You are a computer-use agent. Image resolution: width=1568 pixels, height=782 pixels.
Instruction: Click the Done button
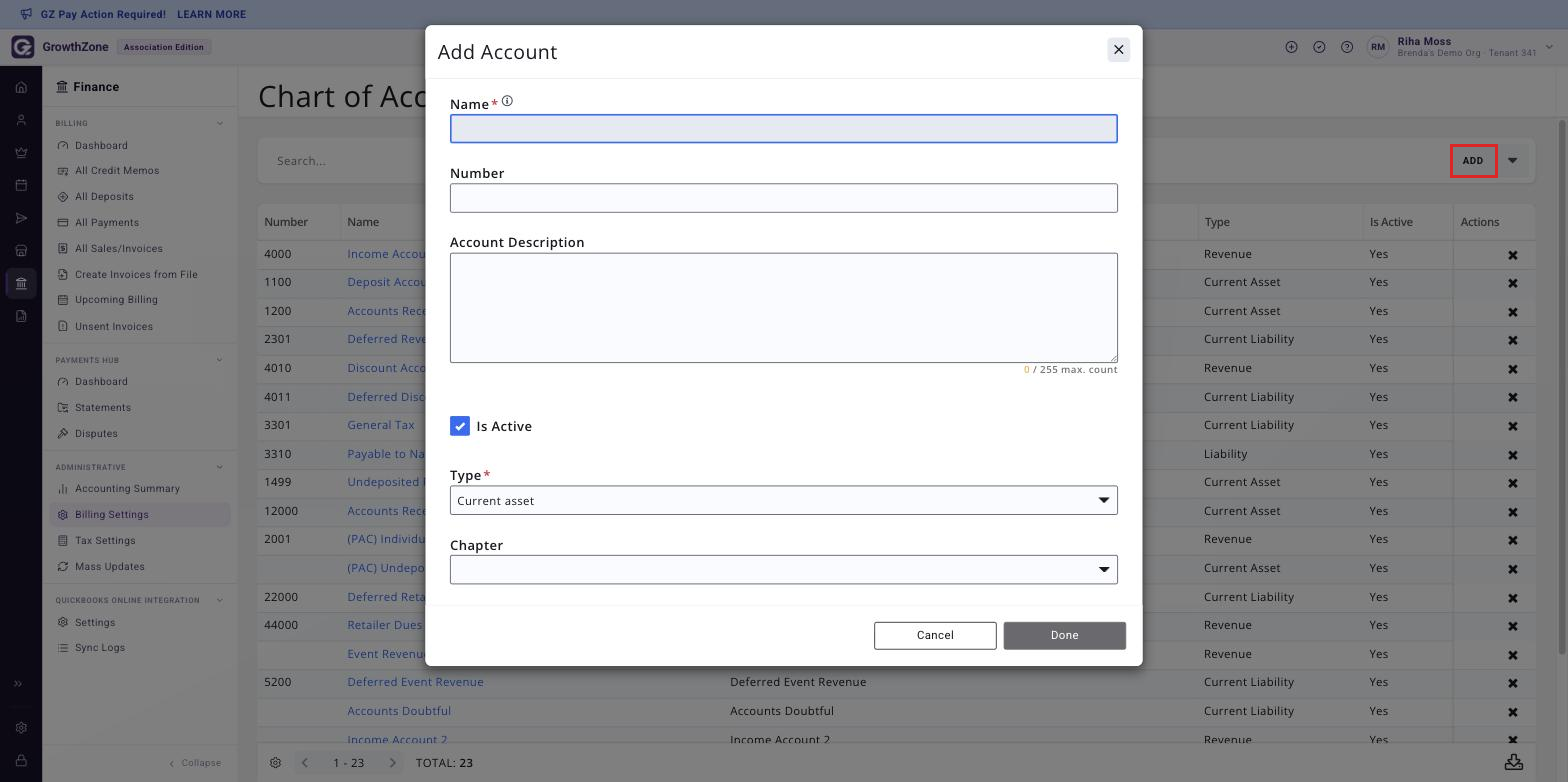pos(1064,635)
